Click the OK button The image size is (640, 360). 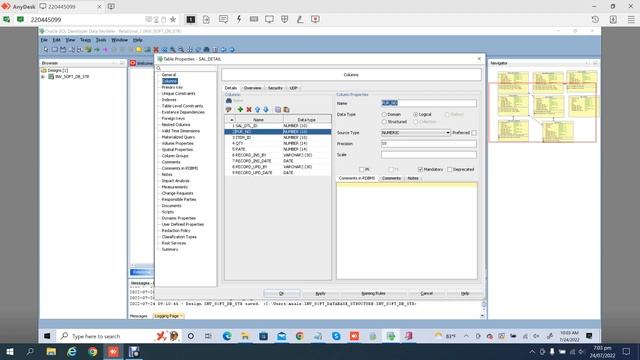pos(282,293)
